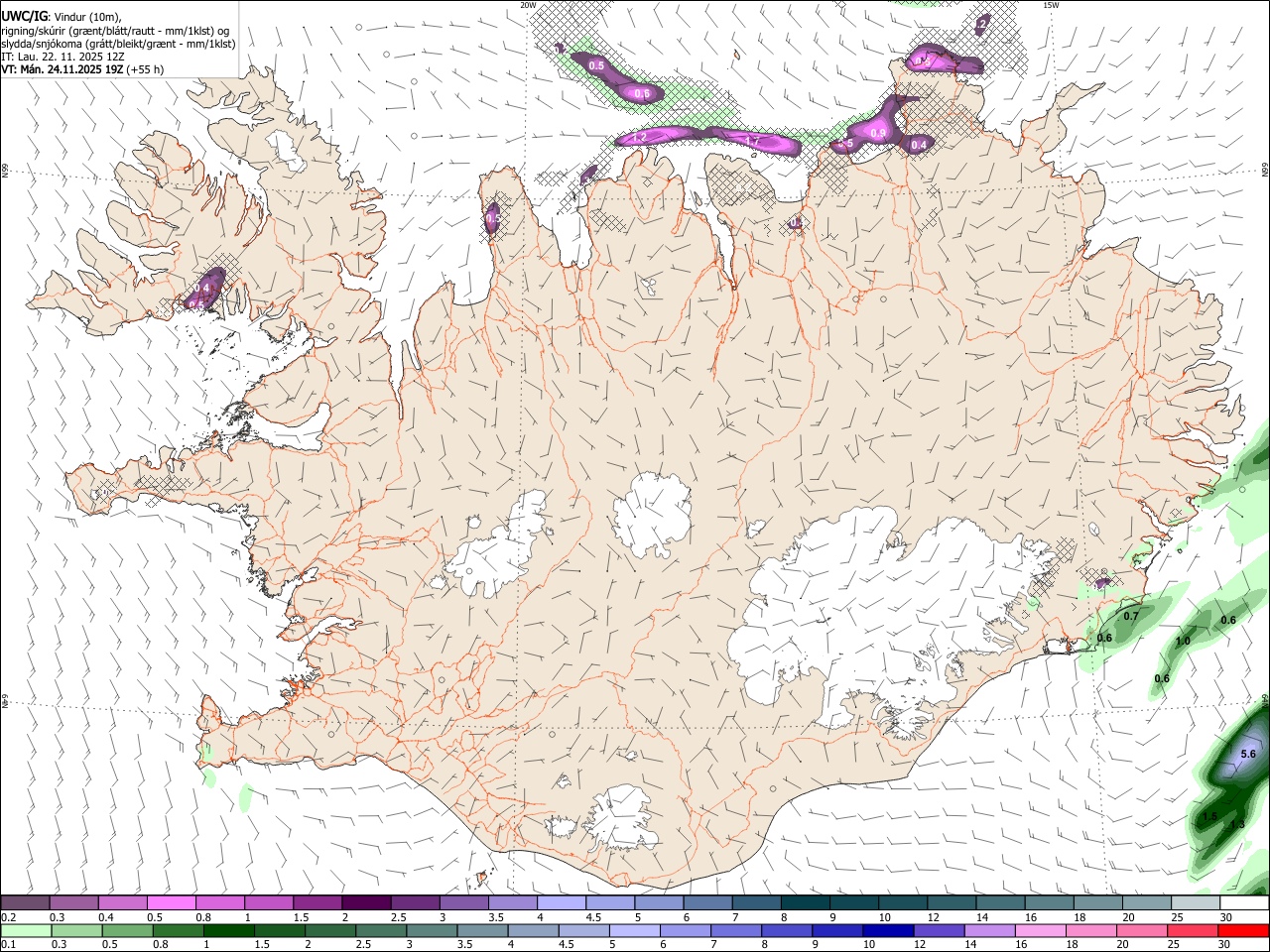Select lower legend light blue swatch between 5 and 6
Image resolution: width=1270 pixels, height=952 pixels.
pos(634,930)
